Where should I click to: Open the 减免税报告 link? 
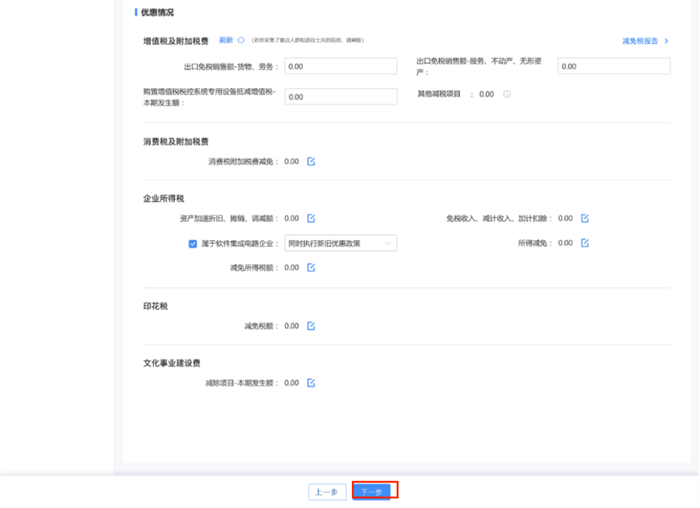(640, 41)
